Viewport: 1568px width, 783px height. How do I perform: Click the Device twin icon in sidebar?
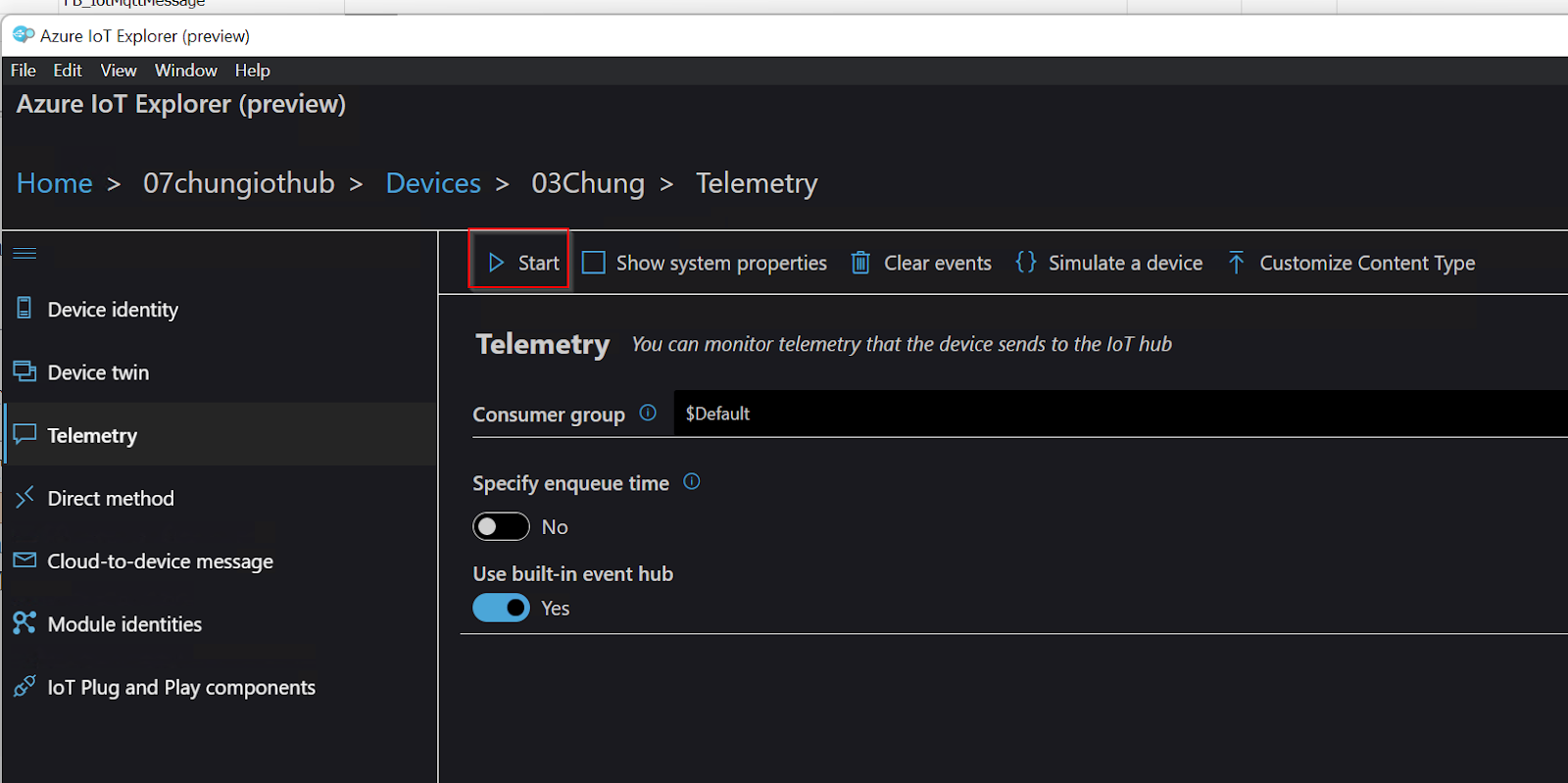(x=24, y=371)
